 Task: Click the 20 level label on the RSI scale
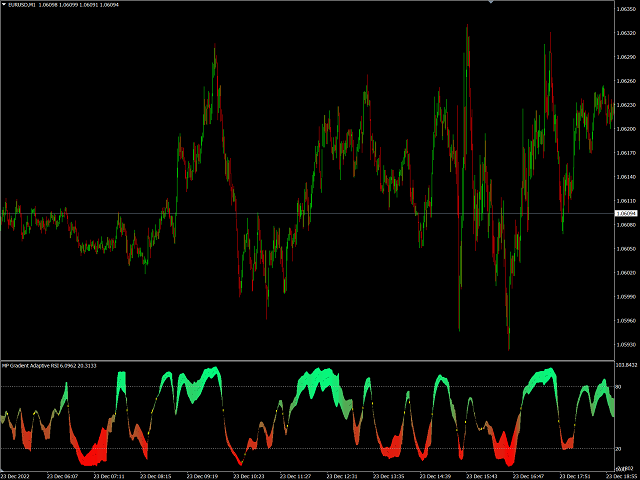620,448
